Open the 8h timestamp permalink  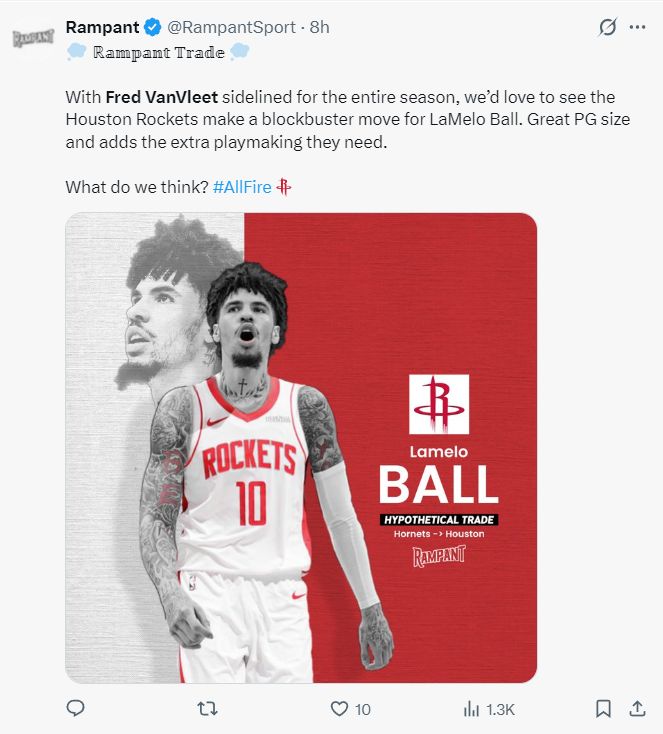point(319,27)
